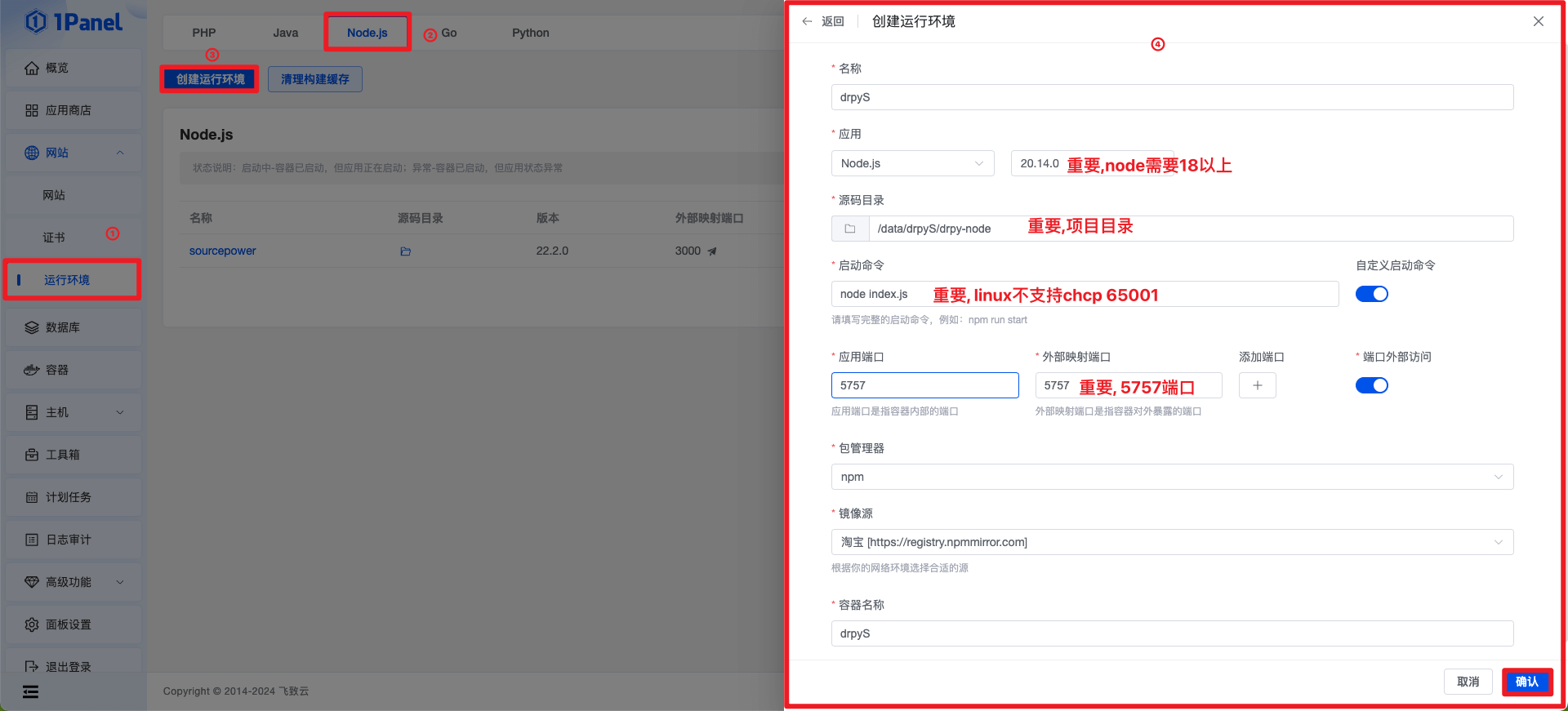The height and width of the screenshot is (711, 1568).
Task: Toggle the external port access switch
Action: [1371, 385]
